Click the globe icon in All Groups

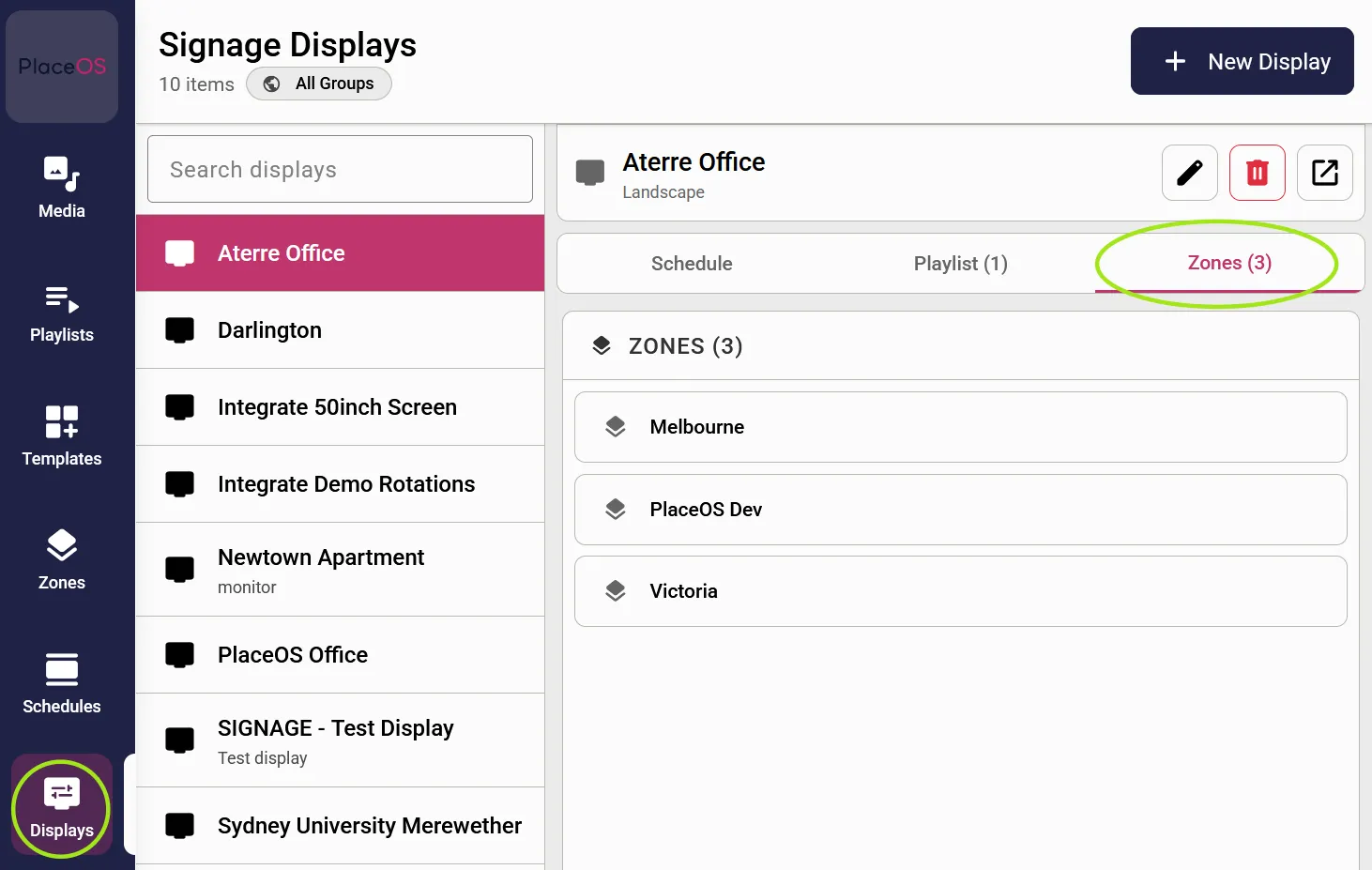(271, 84)
